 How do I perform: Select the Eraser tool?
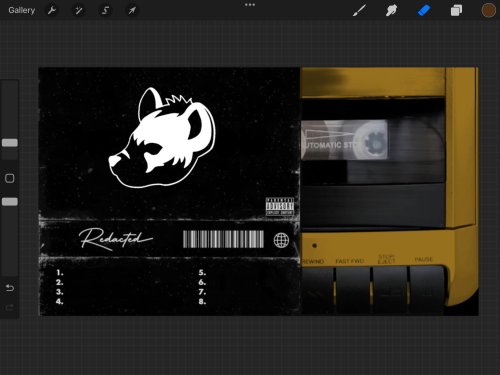[424, 10]
